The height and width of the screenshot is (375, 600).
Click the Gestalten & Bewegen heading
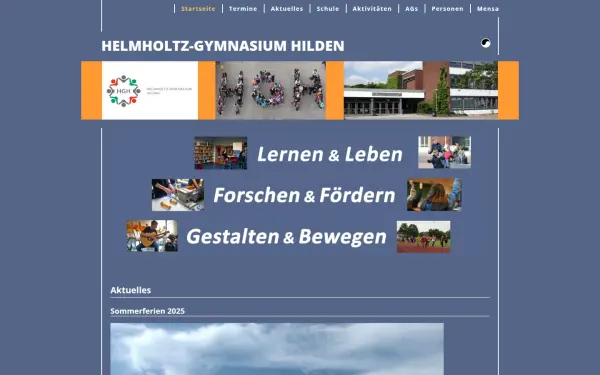[x=286, y=236]
